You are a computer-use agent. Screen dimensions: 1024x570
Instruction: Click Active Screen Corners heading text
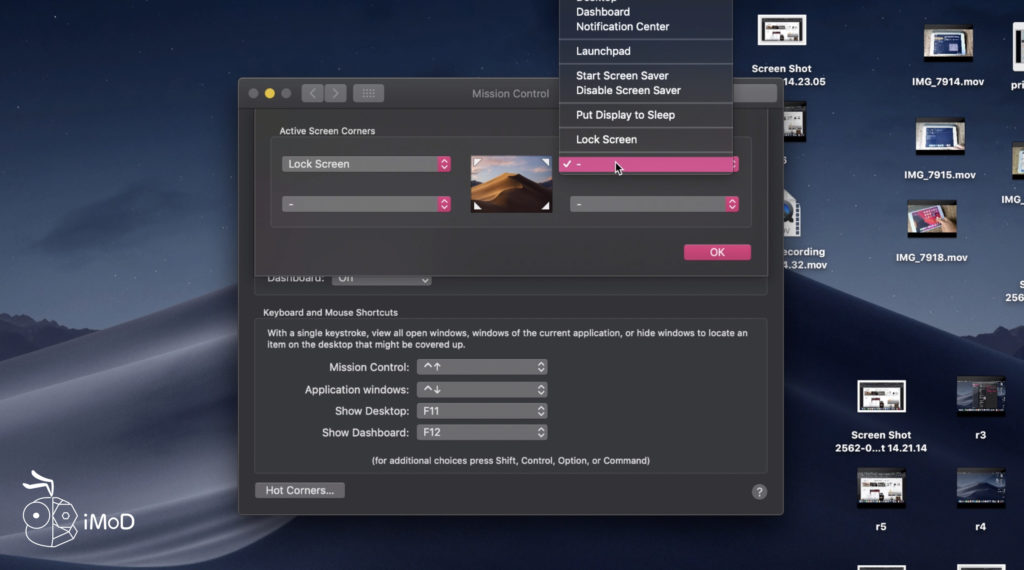click(327, 131)
